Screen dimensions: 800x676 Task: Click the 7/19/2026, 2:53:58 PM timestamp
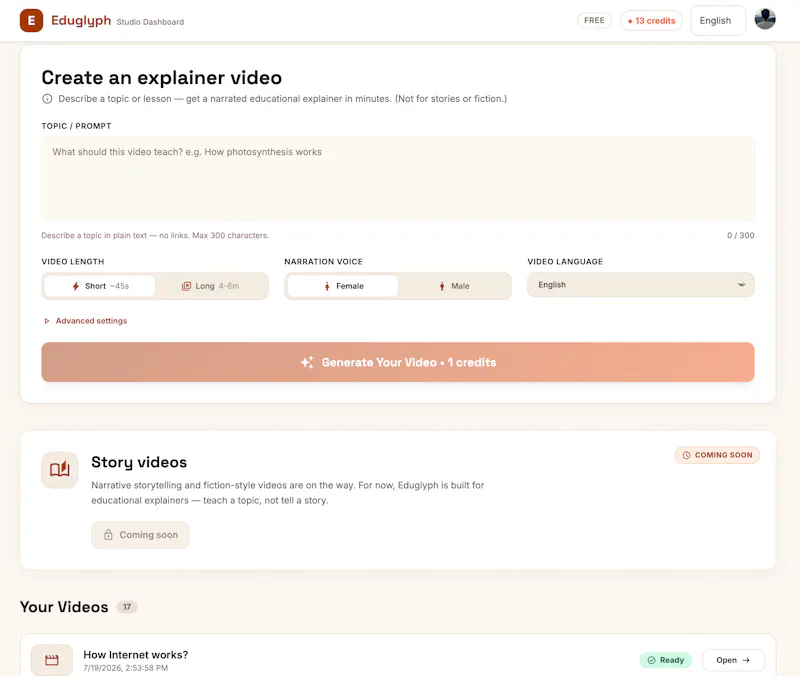pos(126,668)
